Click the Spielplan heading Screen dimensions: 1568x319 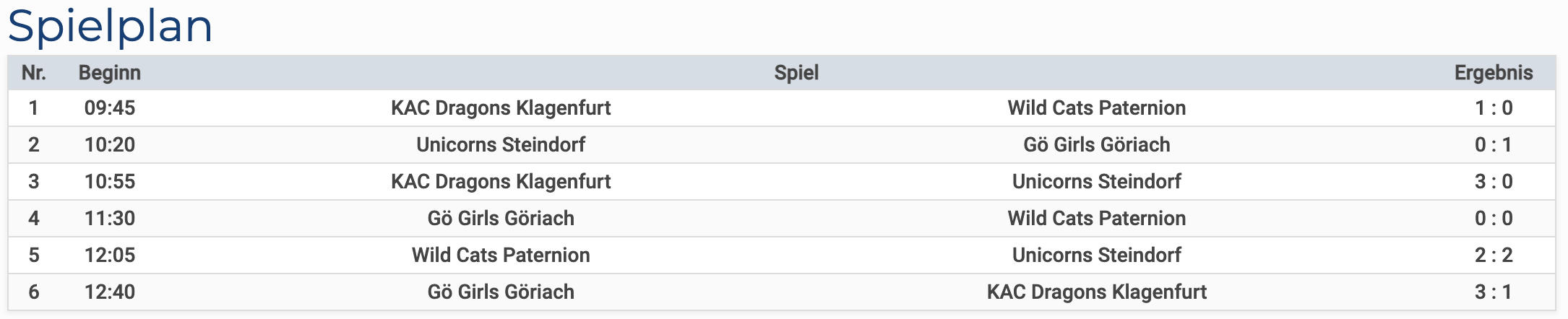click(x=110, y=27)
